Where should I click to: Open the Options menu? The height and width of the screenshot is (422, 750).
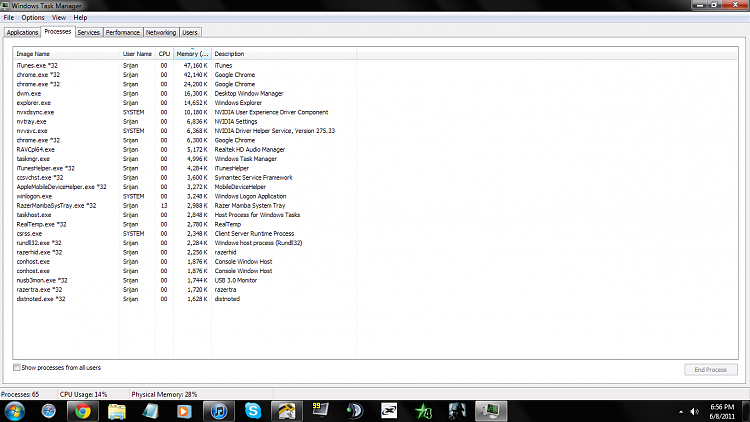click(x=33, y=18)
